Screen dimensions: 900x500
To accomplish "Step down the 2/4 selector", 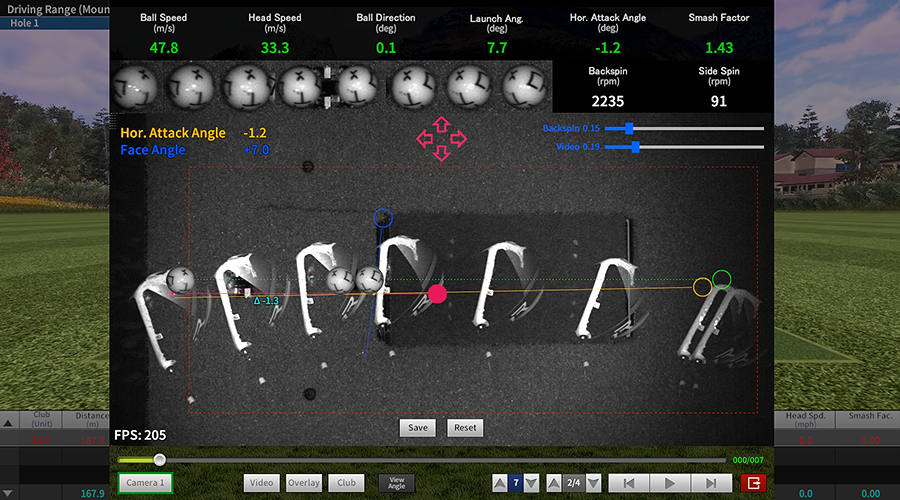I will (x=592, y=483).
